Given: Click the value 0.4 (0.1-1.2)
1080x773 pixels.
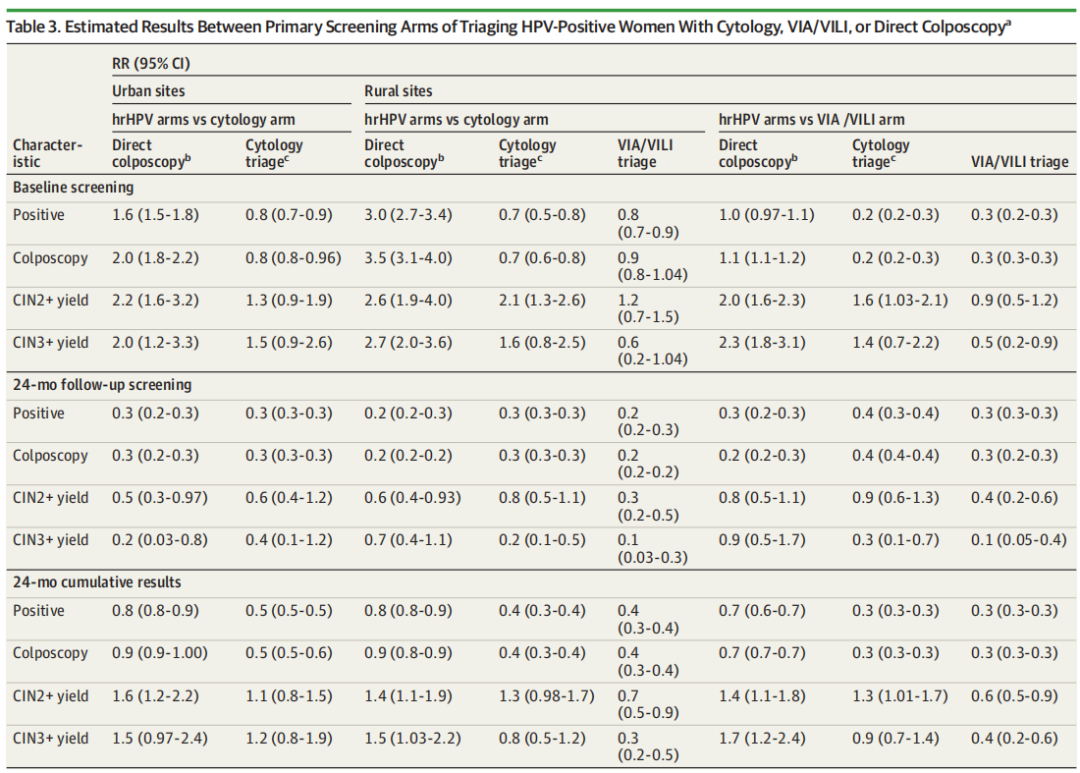Looking at the screenshot, I should pos(289,540).
